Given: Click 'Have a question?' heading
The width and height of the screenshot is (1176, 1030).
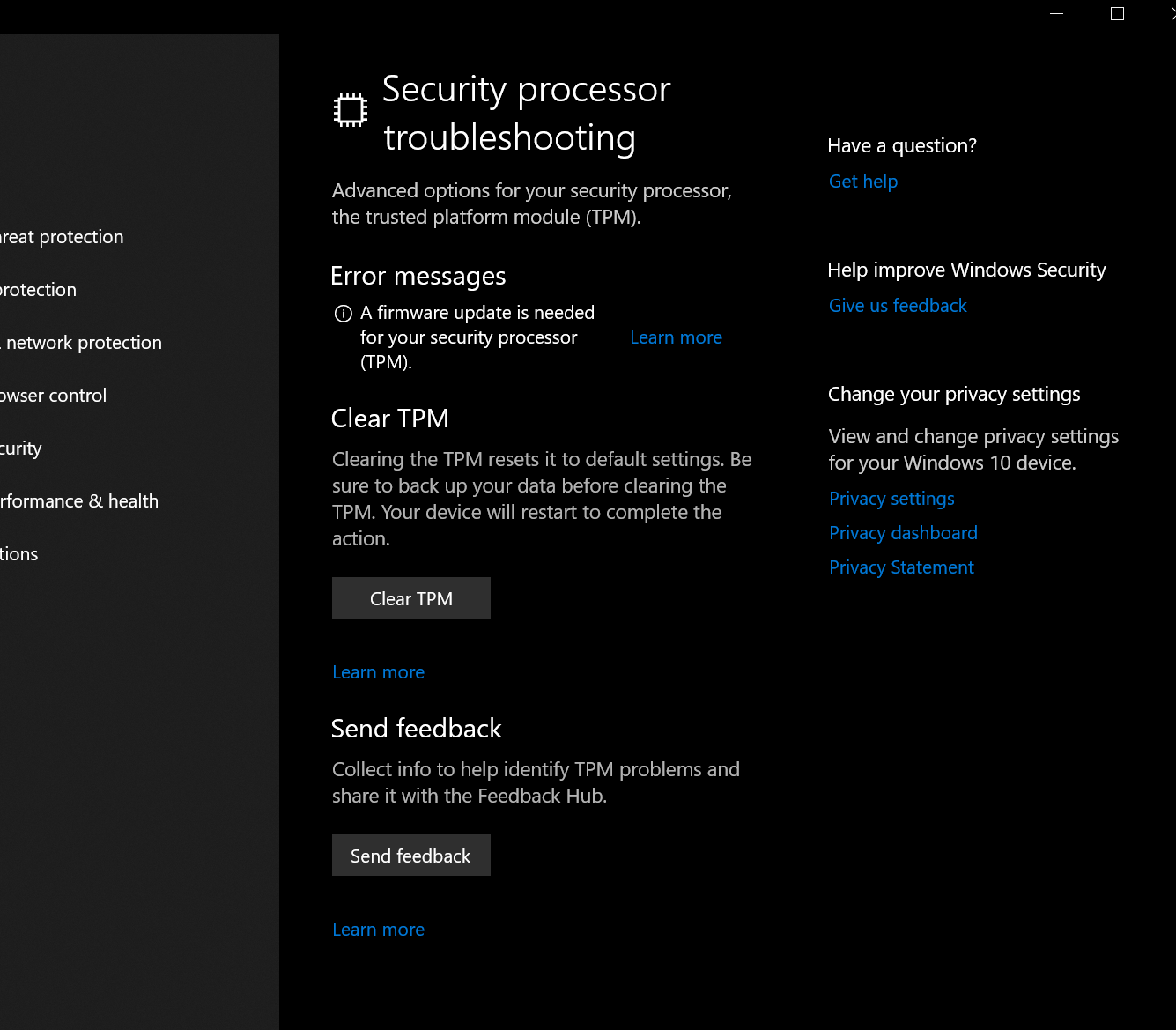Looking at the screenshot, I should tap(902, 146).
